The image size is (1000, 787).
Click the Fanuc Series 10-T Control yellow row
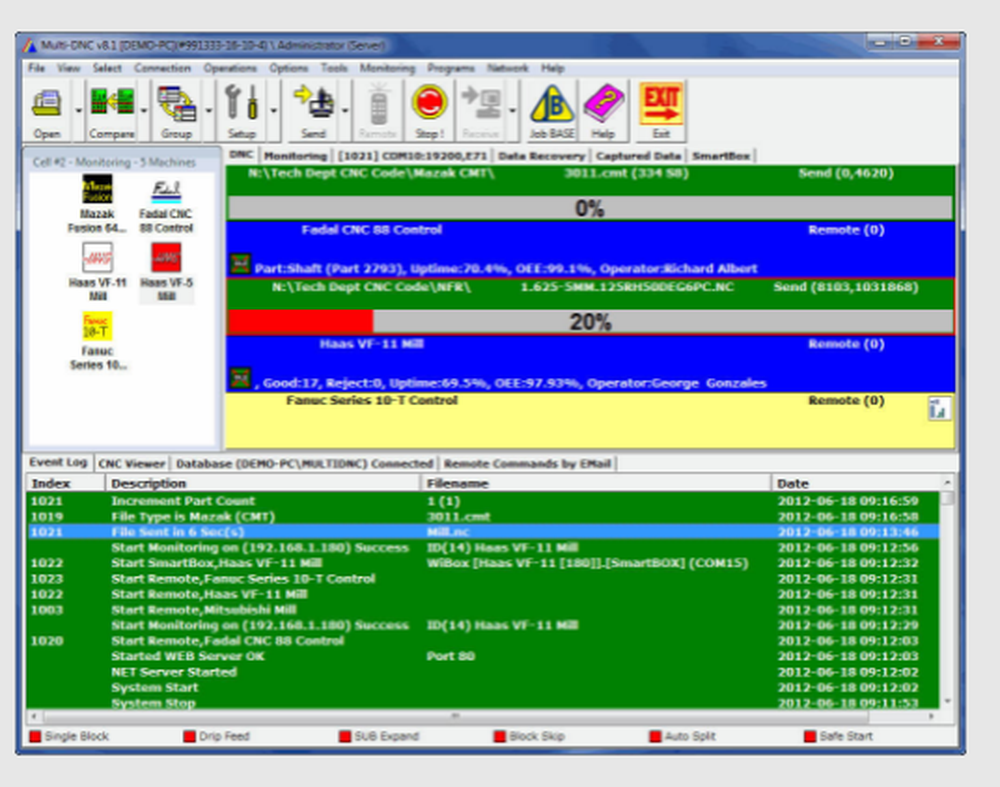click(x=590, y=420)
